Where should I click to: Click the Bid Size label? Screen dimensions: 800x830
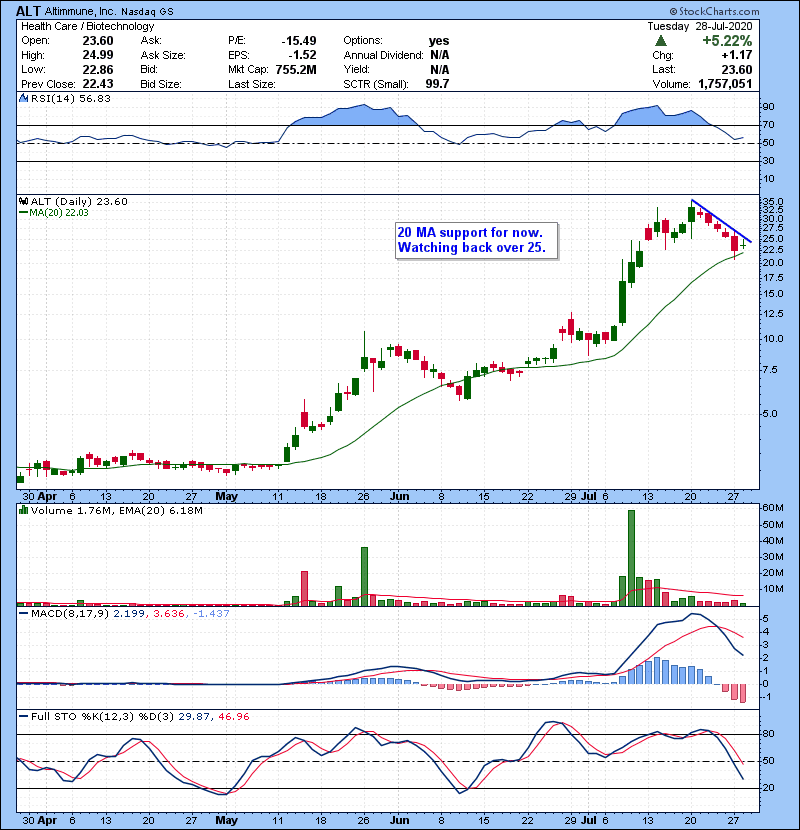[161, 84]
